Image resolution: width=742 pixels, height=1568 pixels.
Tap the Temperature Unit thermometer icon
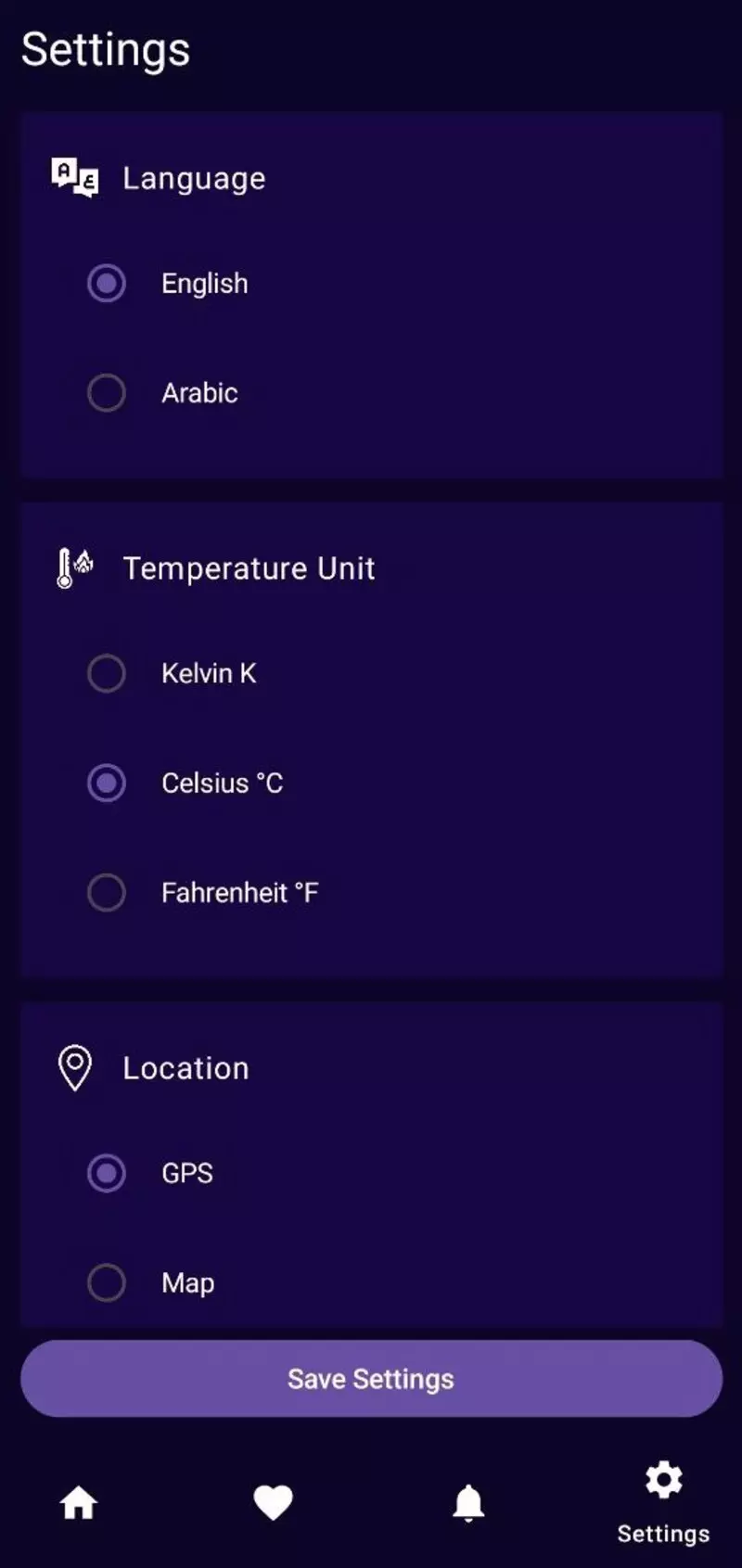(x=74, y=567)
